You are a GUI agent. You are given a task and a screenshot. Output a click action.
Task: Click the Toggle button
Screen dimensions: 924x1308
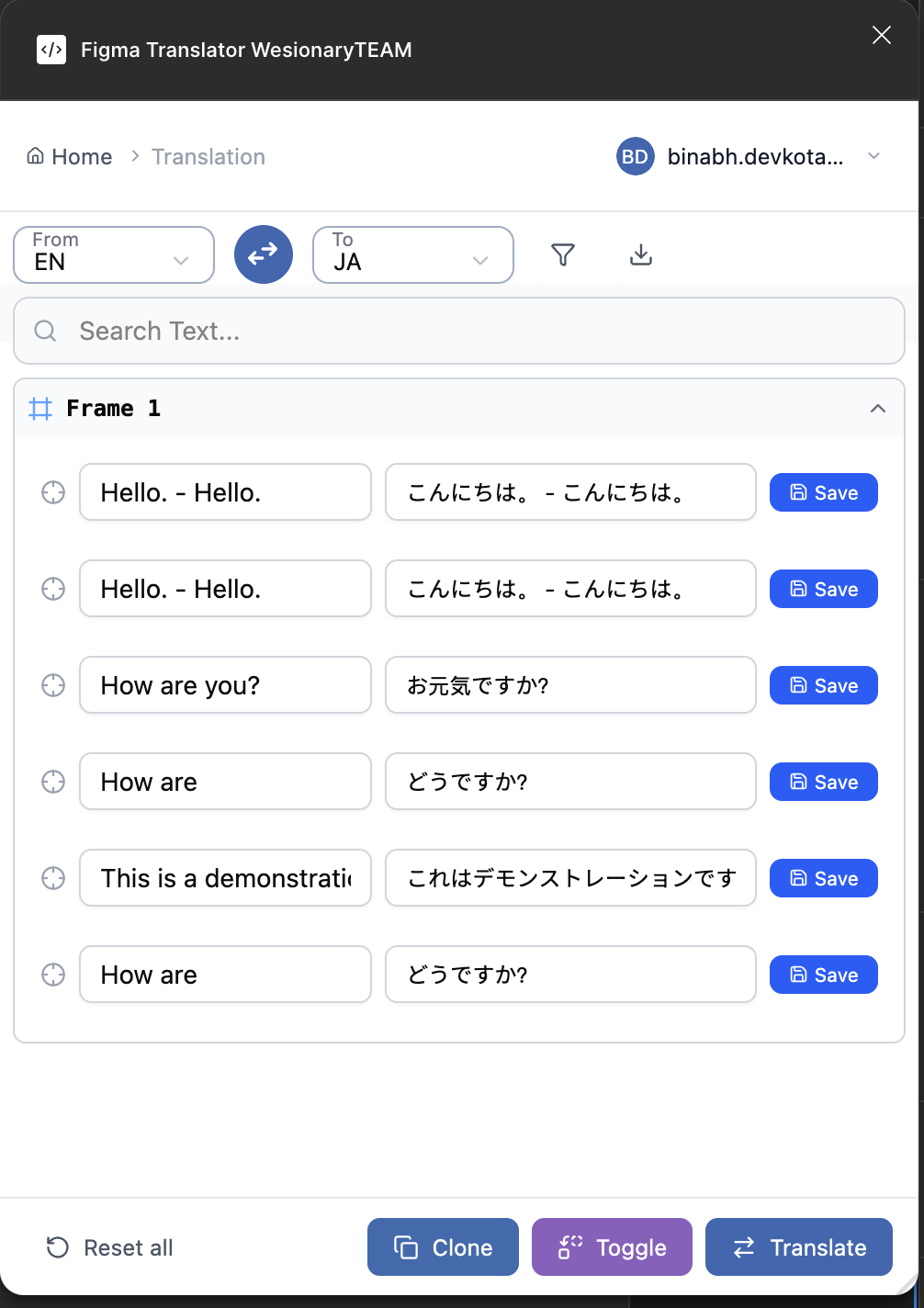[x=612, y=1247]
